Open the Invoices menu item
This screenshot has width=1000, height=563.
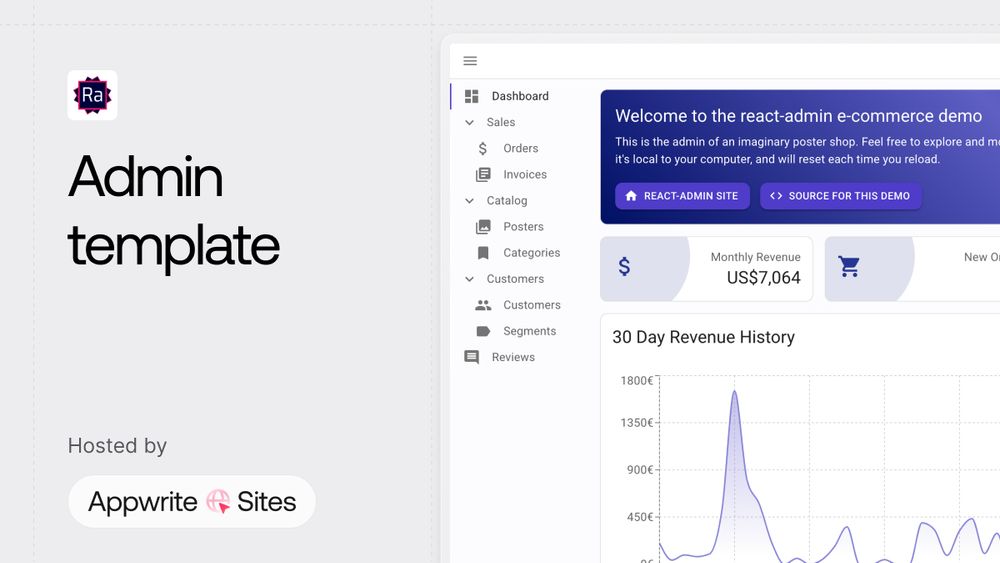[x=524, y=175]
